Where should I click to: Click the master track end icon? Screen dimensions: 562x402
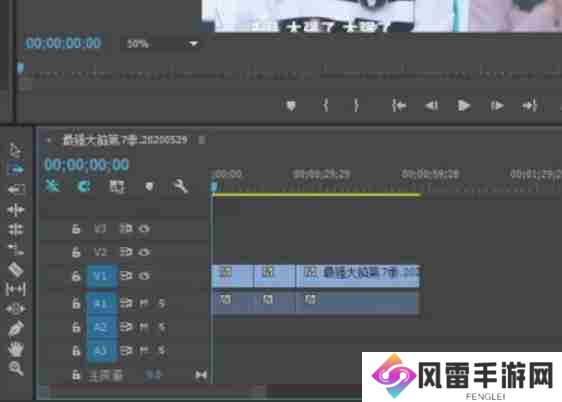[x=201, y=375]
